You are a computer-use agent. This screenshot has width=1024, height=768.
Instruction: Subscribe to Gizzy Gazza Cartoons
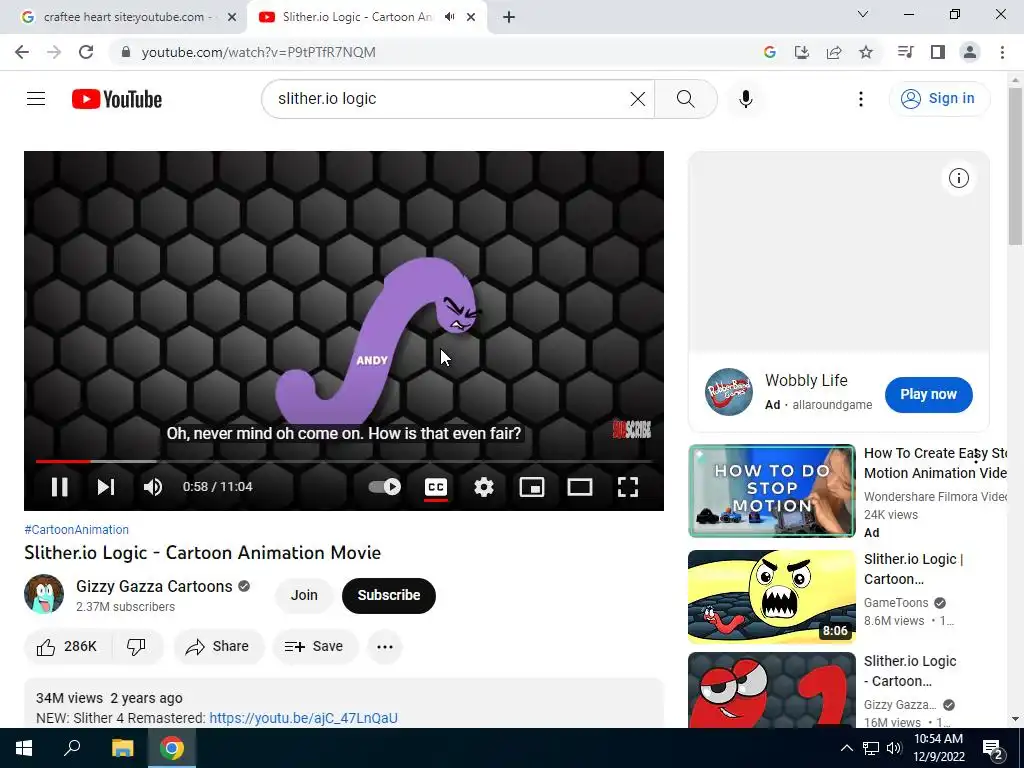(389, 595)
